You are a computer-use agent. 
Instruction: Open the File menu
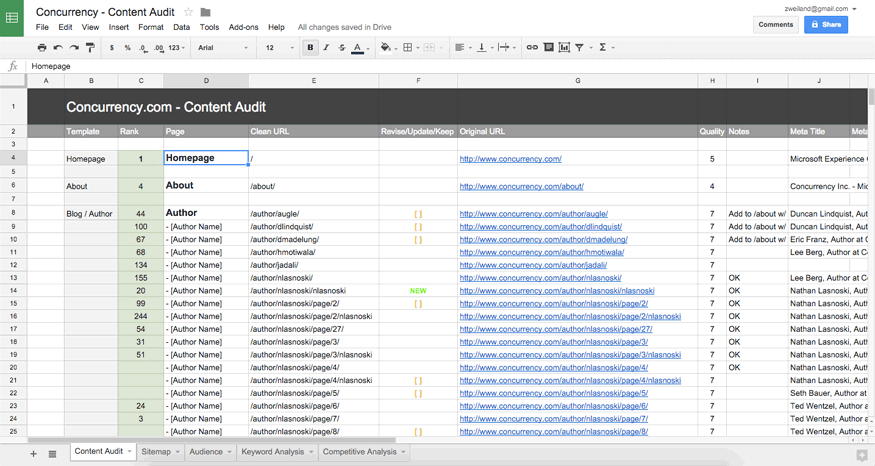pyautogui.click(x=42, y=27)
